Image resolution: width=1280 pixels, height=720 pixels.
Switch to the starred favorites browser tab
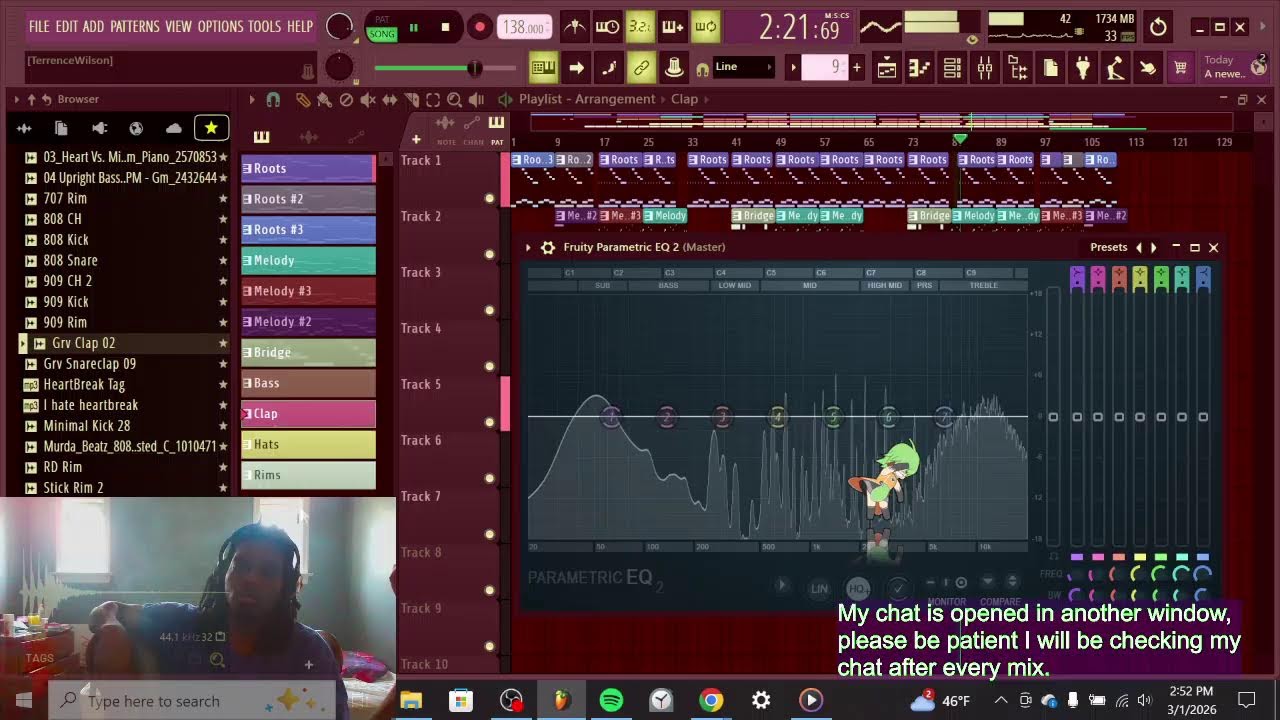point(211,128)
